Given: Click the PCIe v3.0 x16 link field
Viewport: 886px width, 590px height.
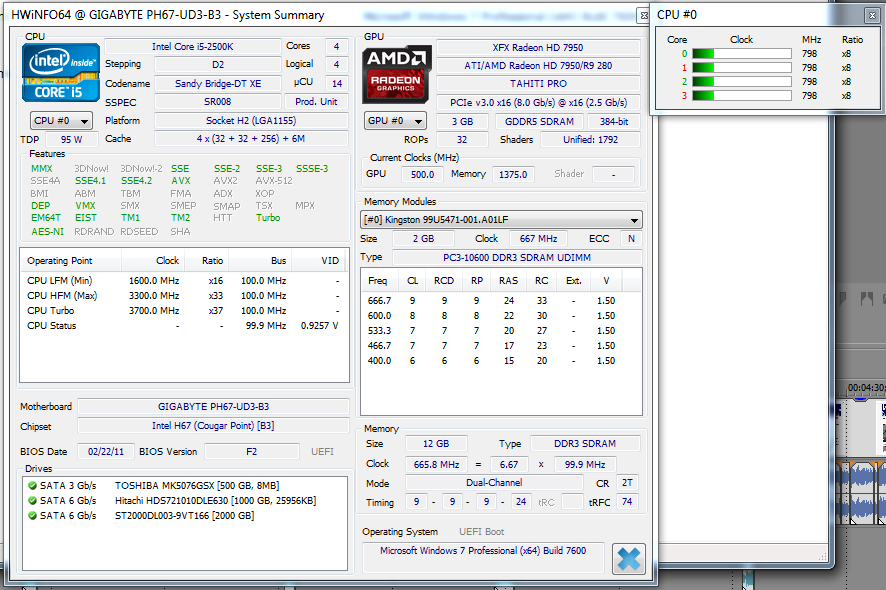Looking at the screenshot, I should pyautogui.click(x=538, y=102).
